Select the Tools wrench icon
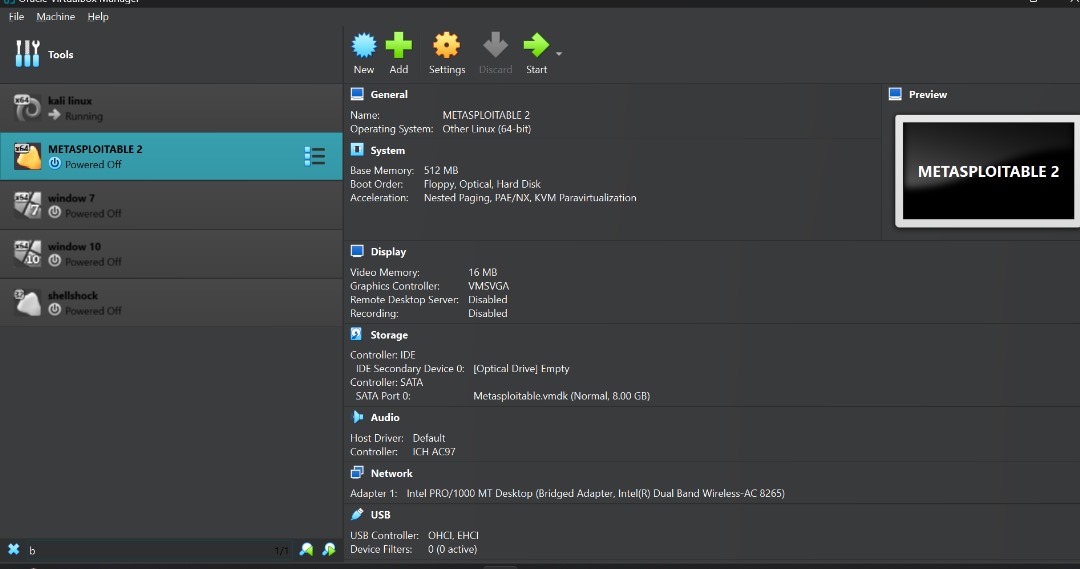This screenshot has height=569, width=1080. click(x=28, y=54)
